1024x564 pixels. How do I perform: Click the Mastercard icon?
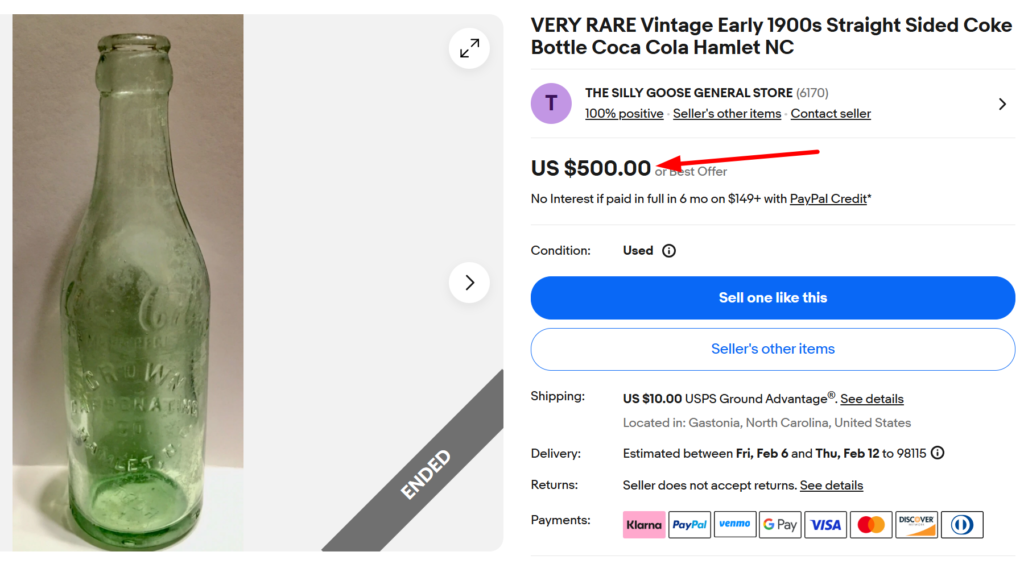point(871,524)
